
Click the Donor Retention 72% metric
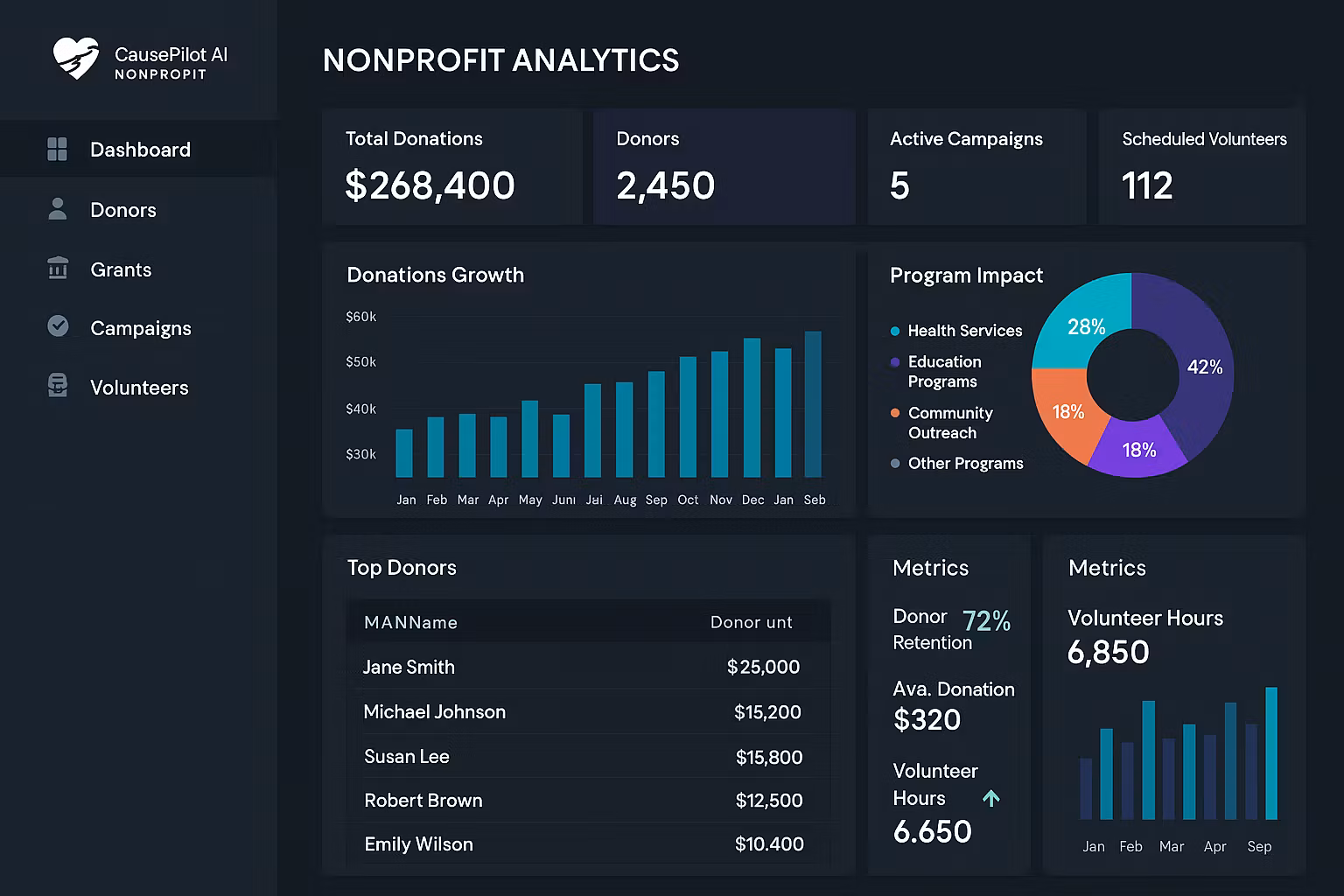point(985,621)
